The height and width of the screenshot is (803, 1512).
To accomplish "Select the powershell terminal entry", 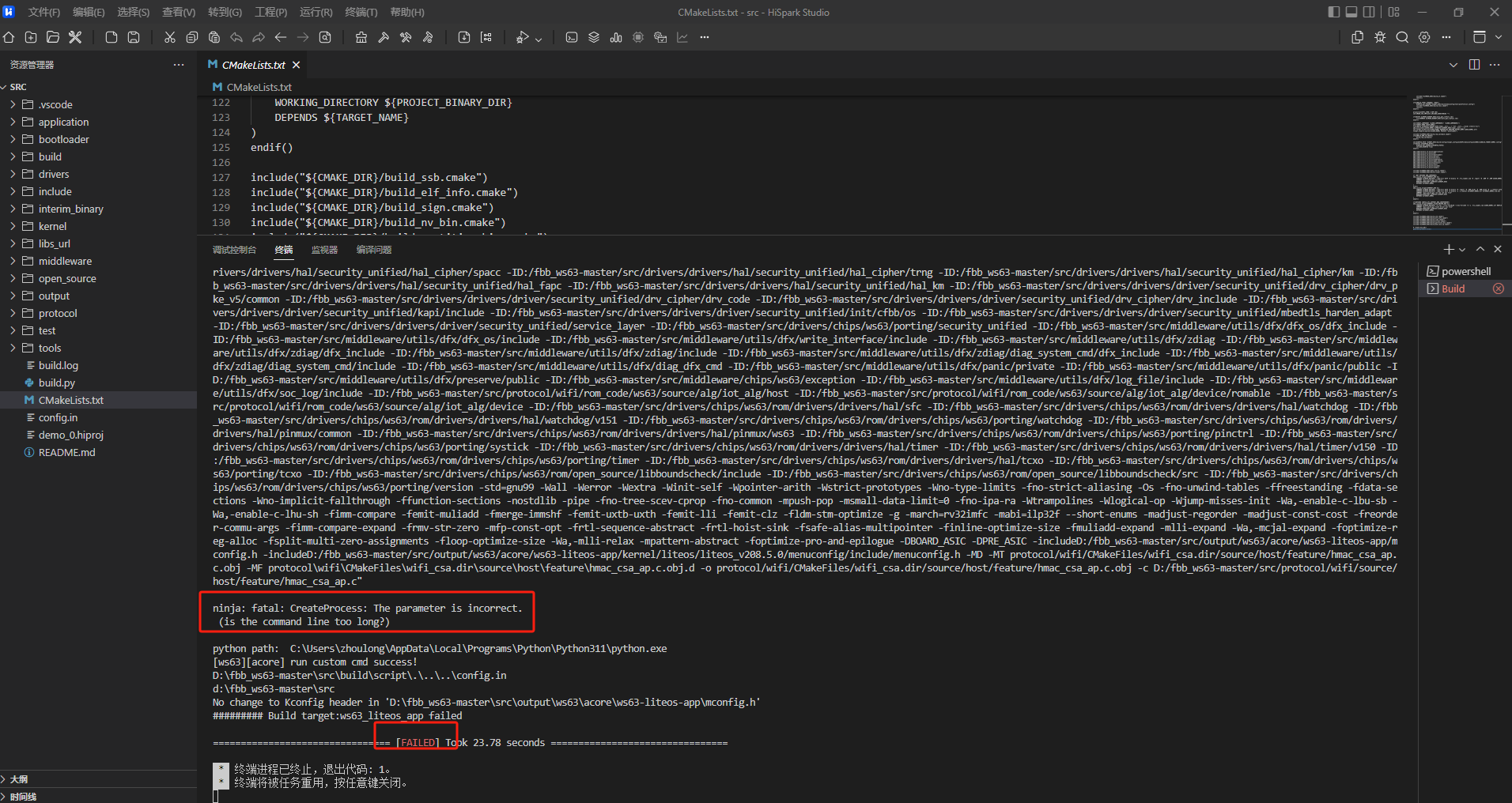I will [1465, 271].
